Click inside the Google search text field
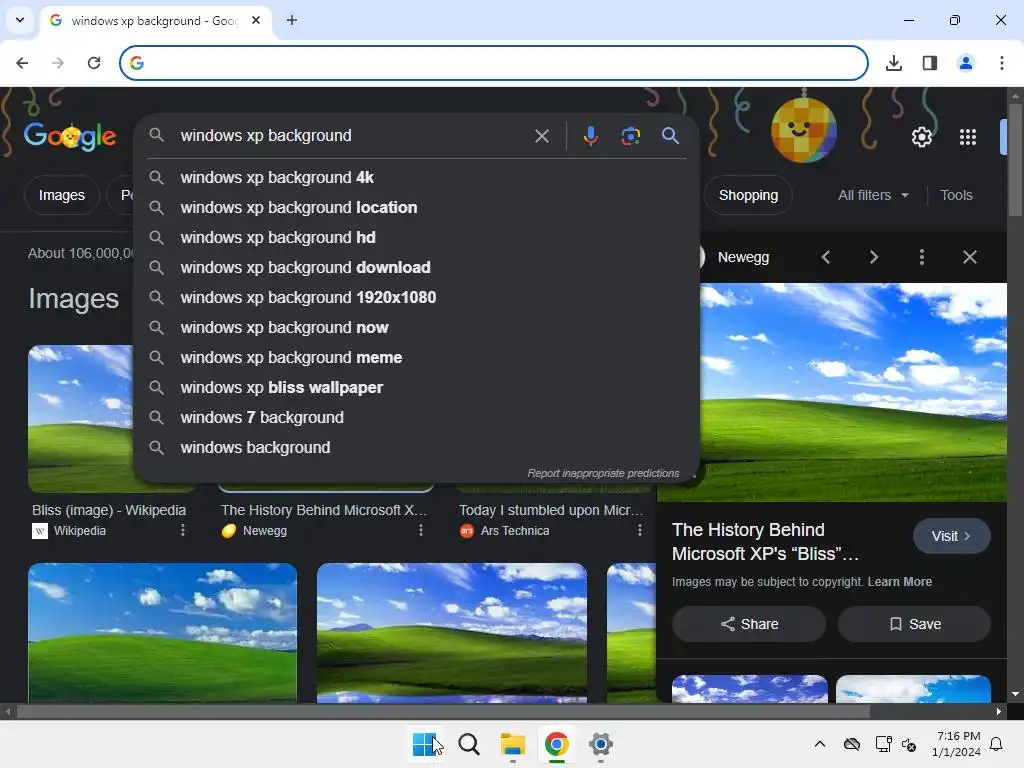The height and width of the screenshot is (768, 1024). coord(353,136)
